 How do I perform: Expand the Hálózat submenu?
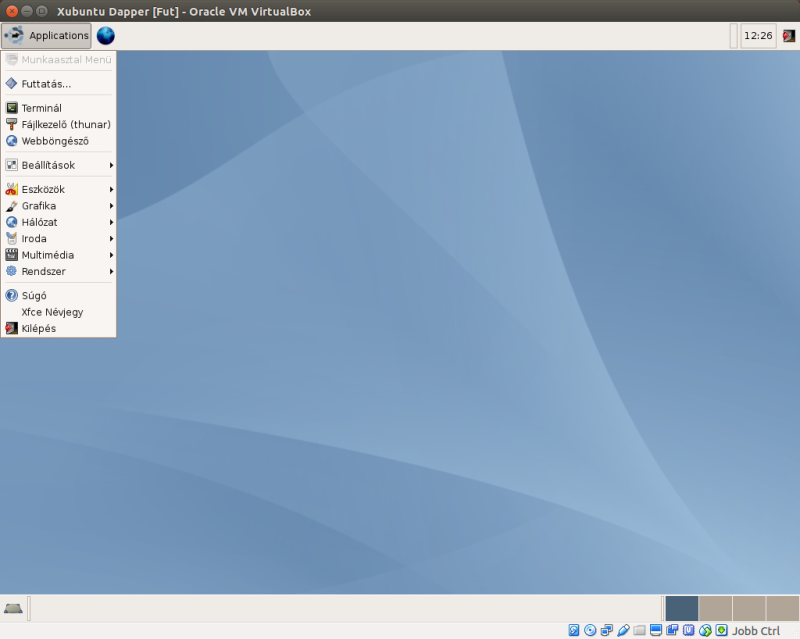[59, 222]
